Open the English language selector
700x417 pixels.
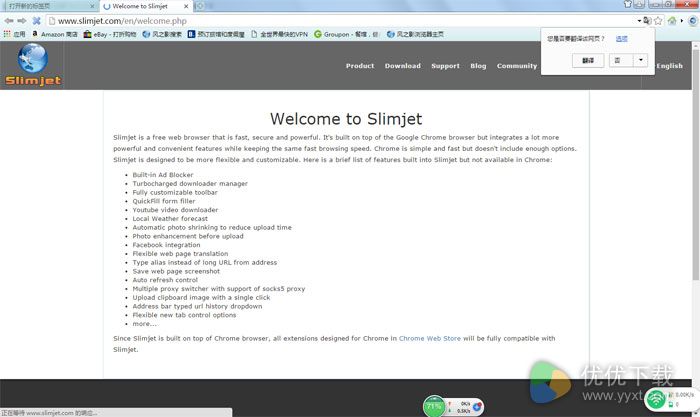point(669,66)
